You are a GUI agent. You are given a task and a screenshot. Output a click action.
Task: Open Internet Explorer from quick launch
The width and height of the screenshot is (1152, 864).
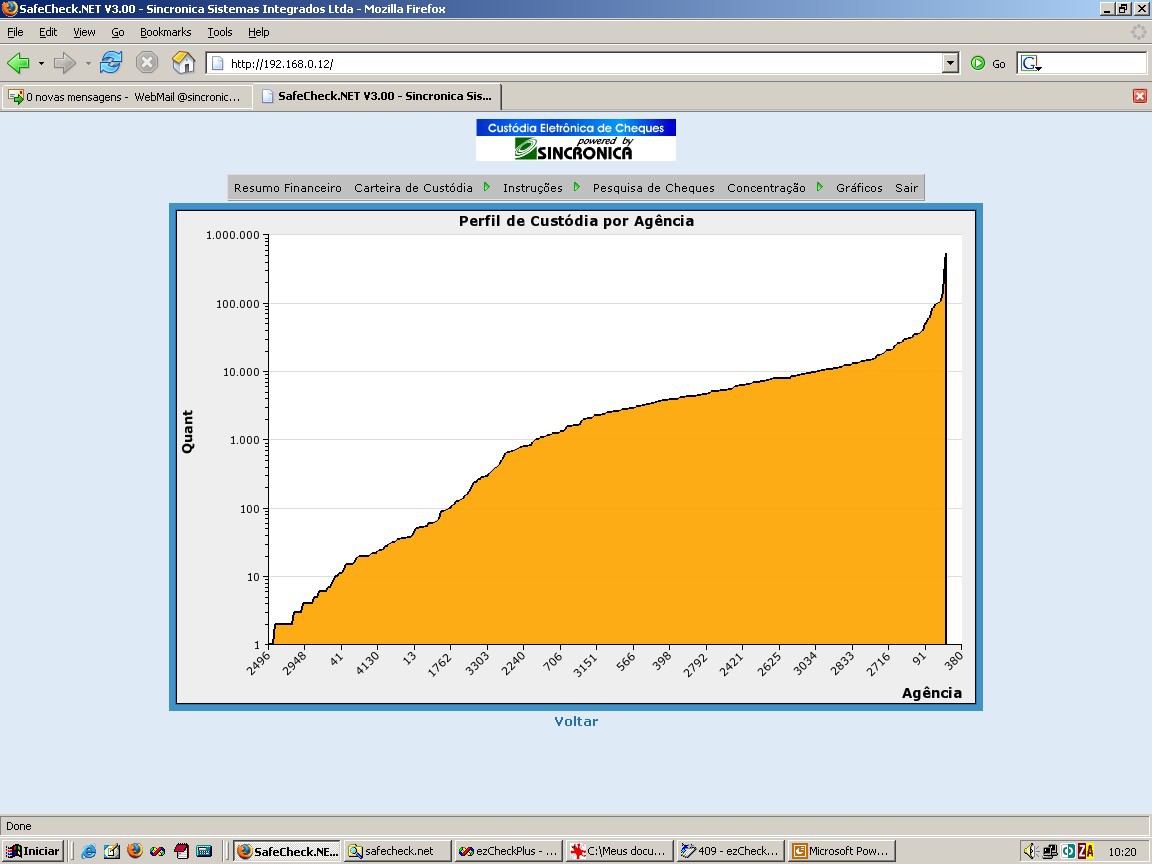tap(89, 851)
